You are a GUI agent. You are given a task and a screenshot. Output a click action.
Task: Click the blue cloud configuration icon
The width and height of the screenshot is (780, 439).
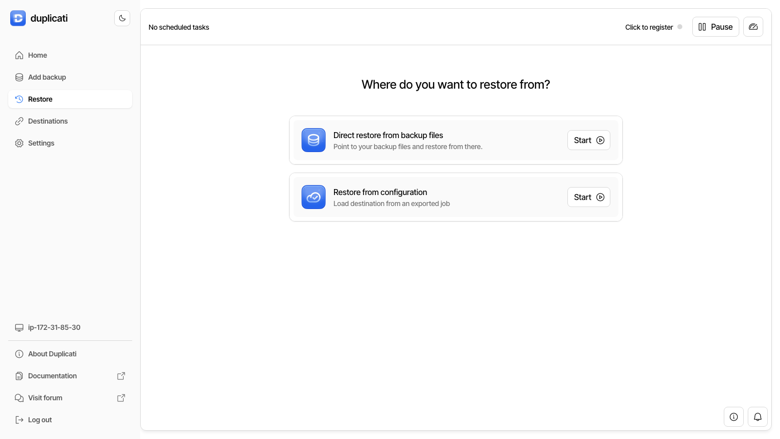313,197
